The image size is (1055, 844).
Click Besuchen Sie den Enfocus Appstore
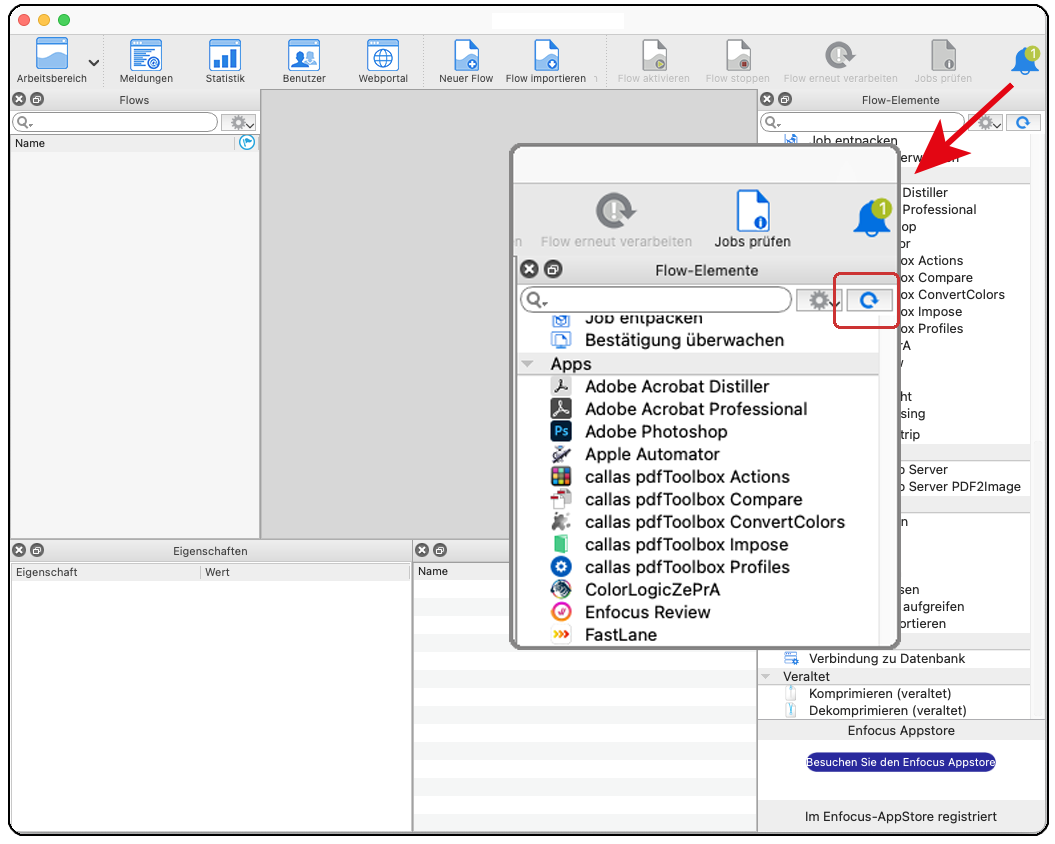tap(900, 762)
